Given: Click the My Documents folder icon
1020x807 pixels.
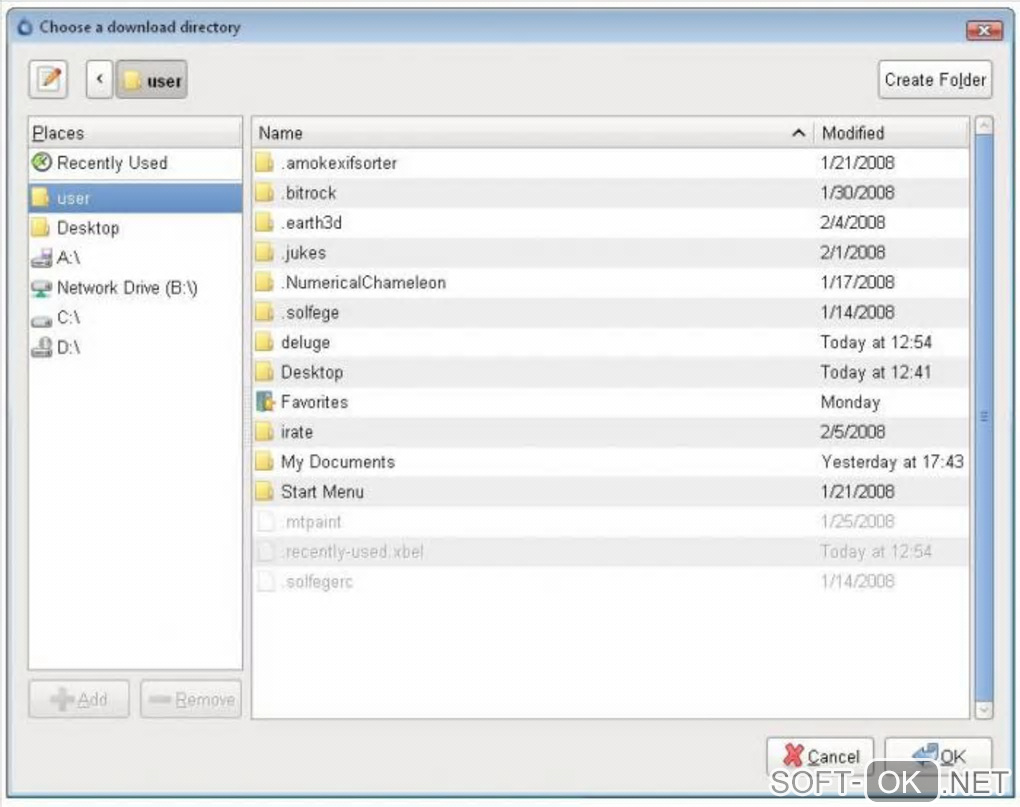Looking at the screenshot, I should pos(264,462).
